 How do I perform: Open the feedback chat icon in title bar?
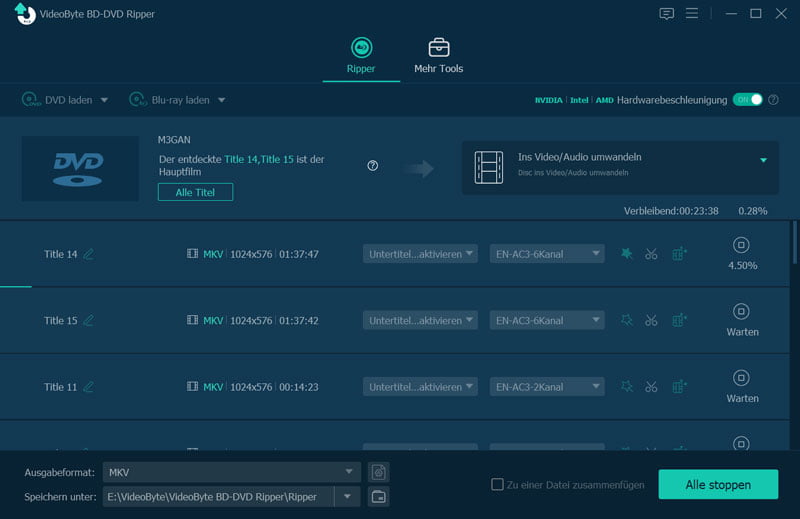(x=667, y=14)
